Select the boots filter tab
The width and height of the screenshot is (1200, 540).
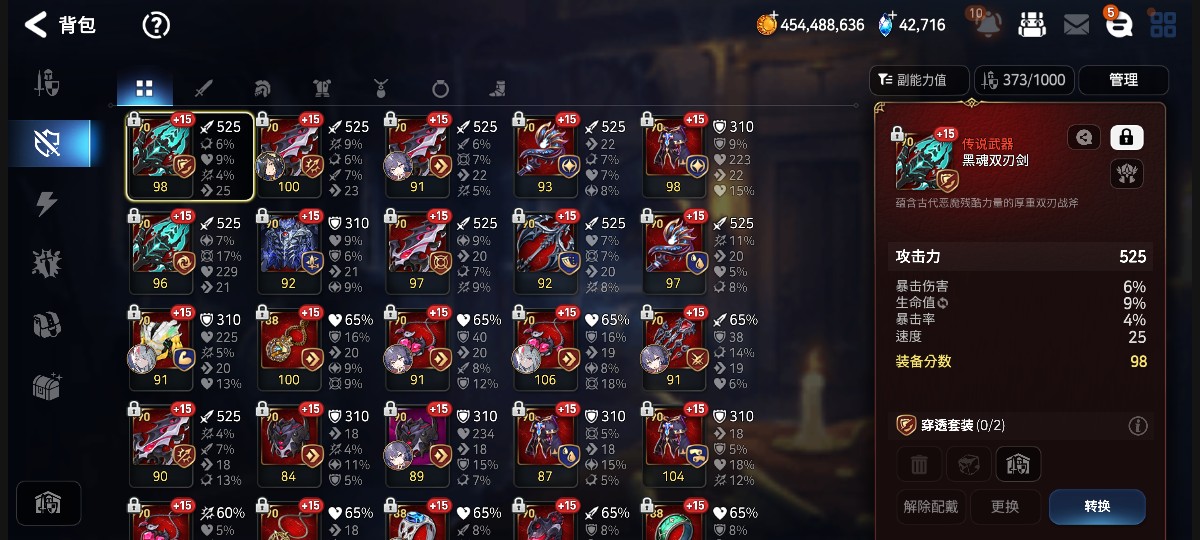point(498,88)
